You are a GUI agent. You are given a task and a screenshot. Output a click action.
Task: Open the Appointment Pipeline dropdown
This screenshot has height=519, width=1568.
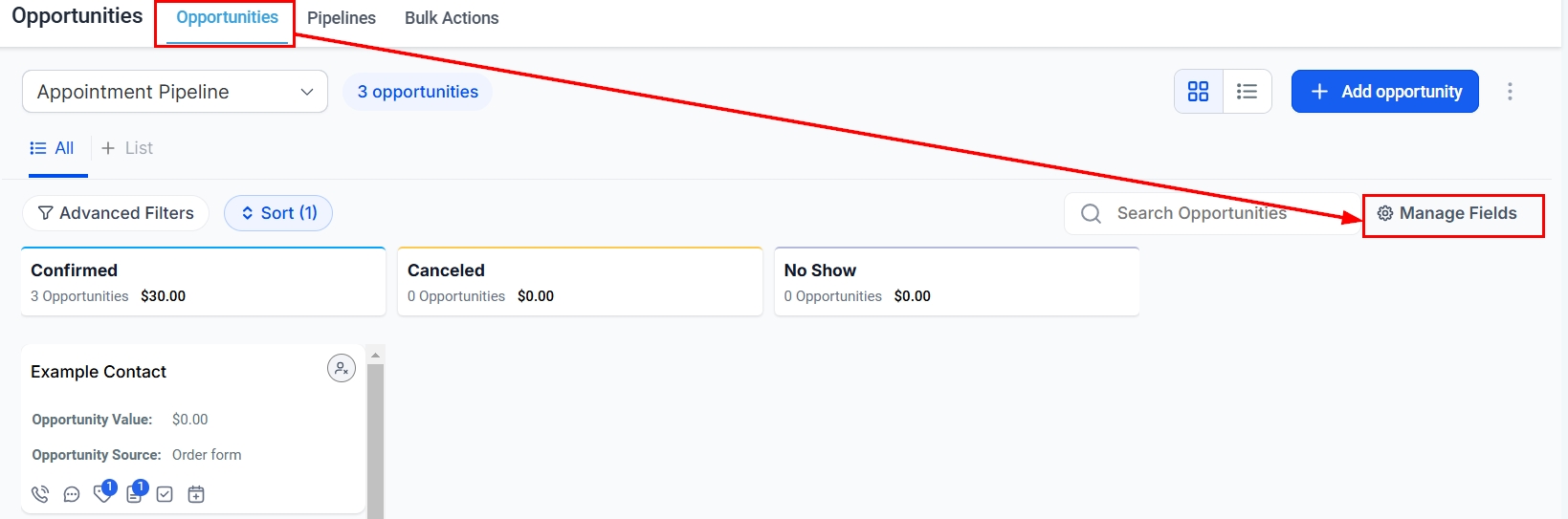pos(175,92)
